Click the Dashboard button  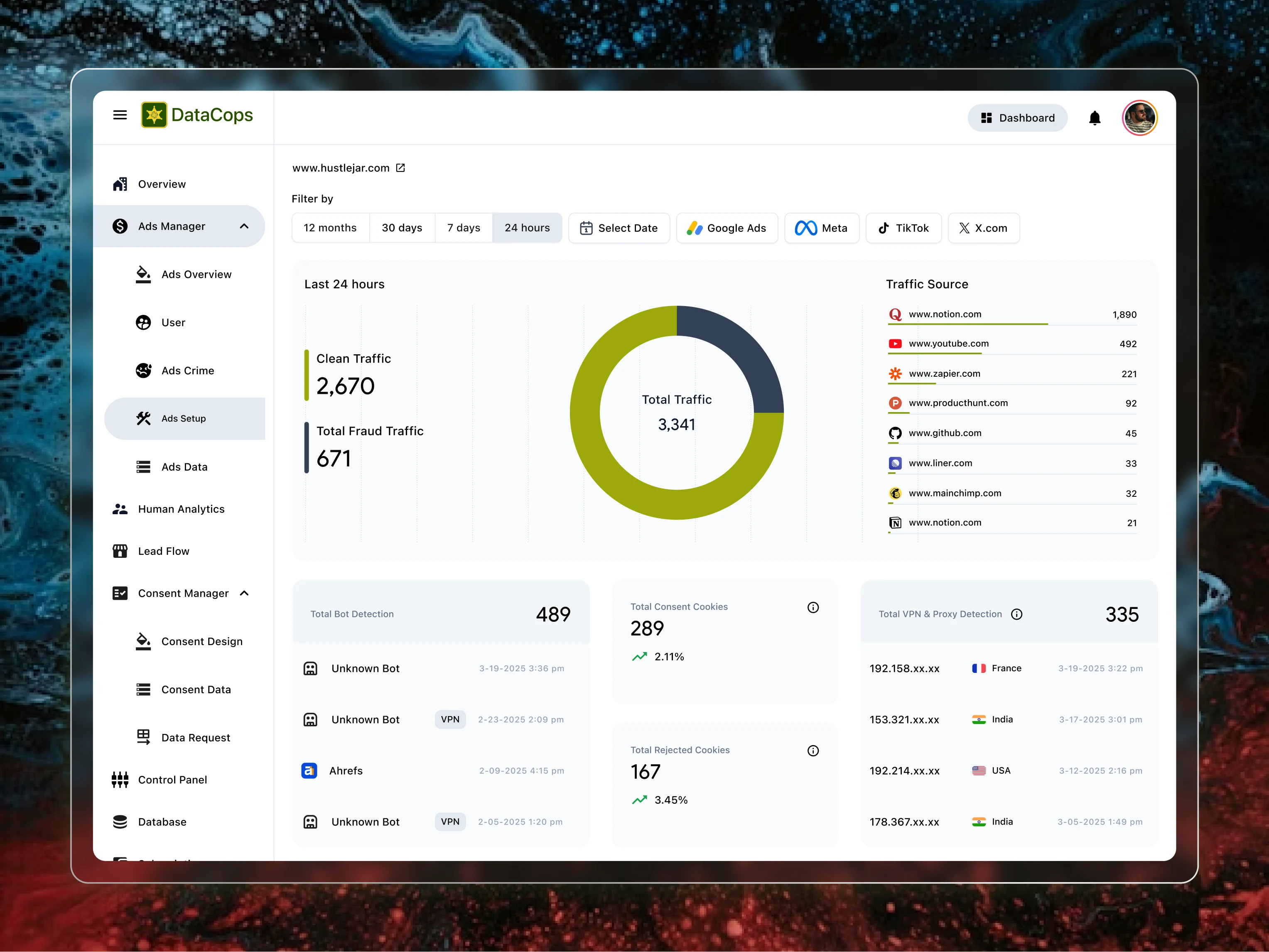1016,118
